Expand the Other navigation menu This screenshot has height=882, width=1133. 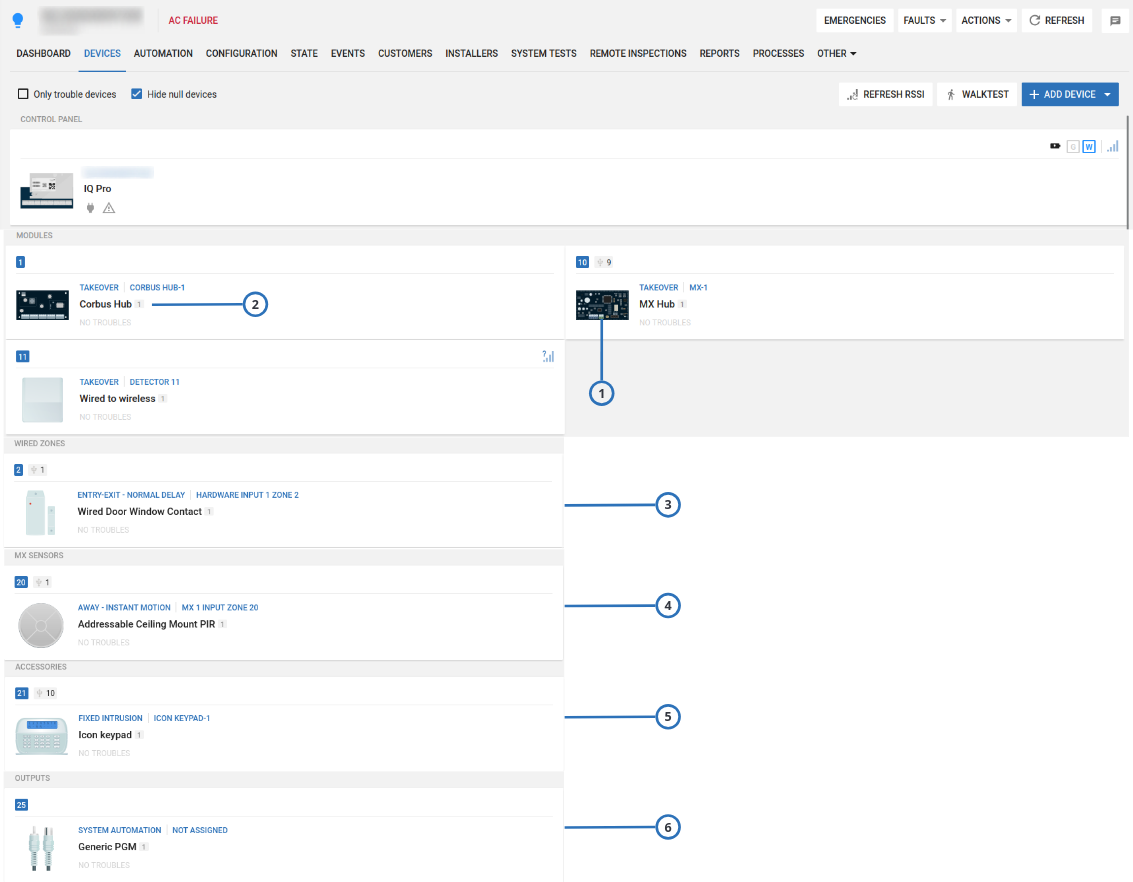pos(836,53)
